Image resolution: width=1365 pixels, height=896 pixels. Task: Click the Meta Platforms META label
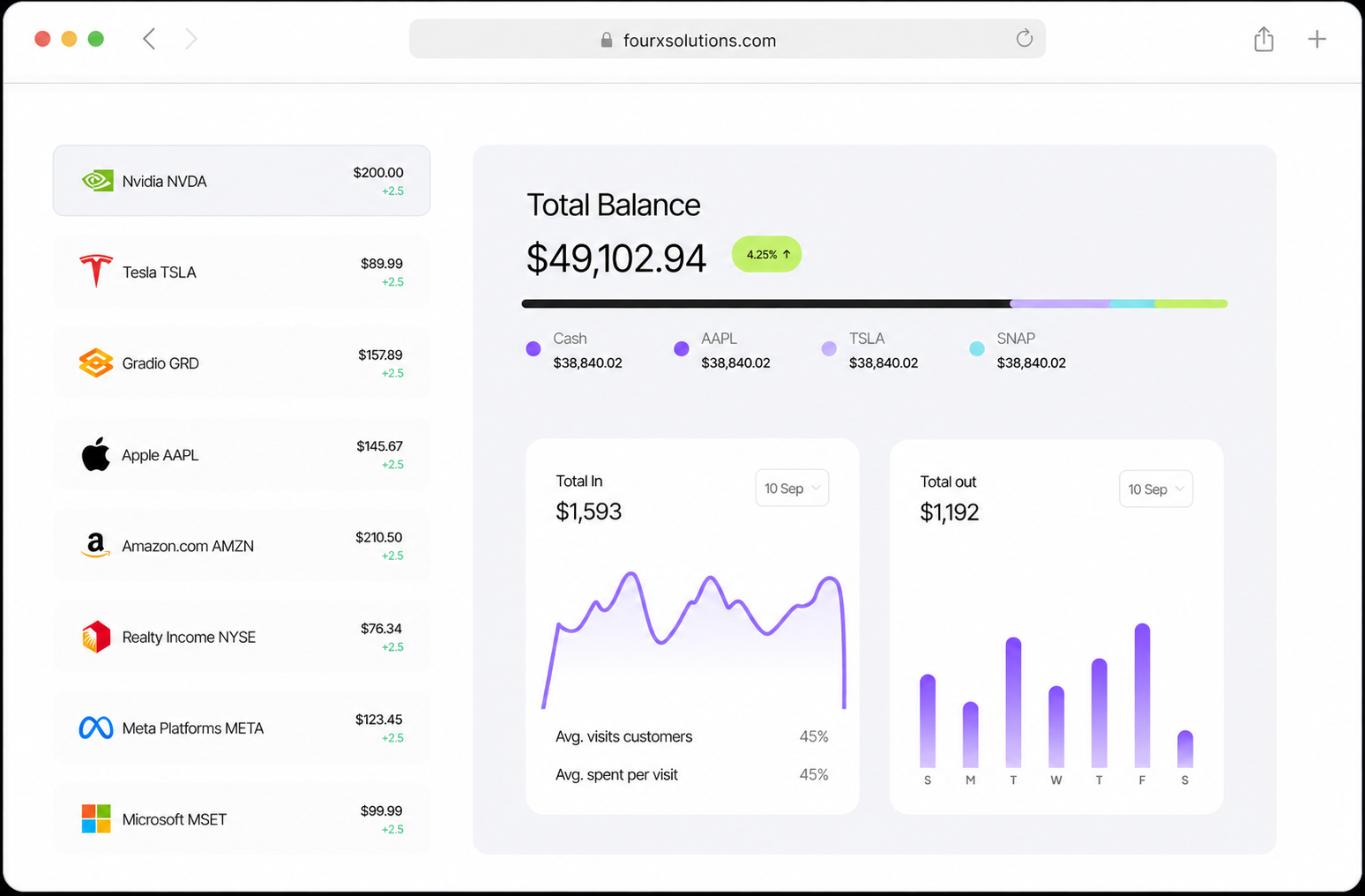[193, 728]
